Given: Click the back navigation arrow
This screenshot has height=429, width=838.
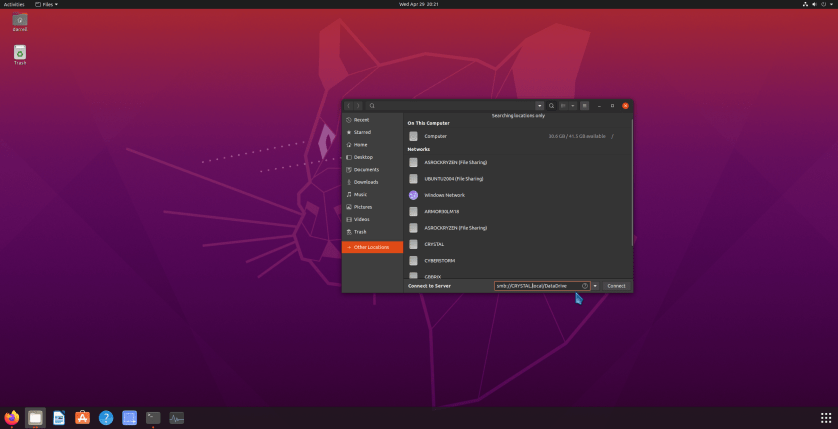Looking at the screenshot, I should coord(348,105).
